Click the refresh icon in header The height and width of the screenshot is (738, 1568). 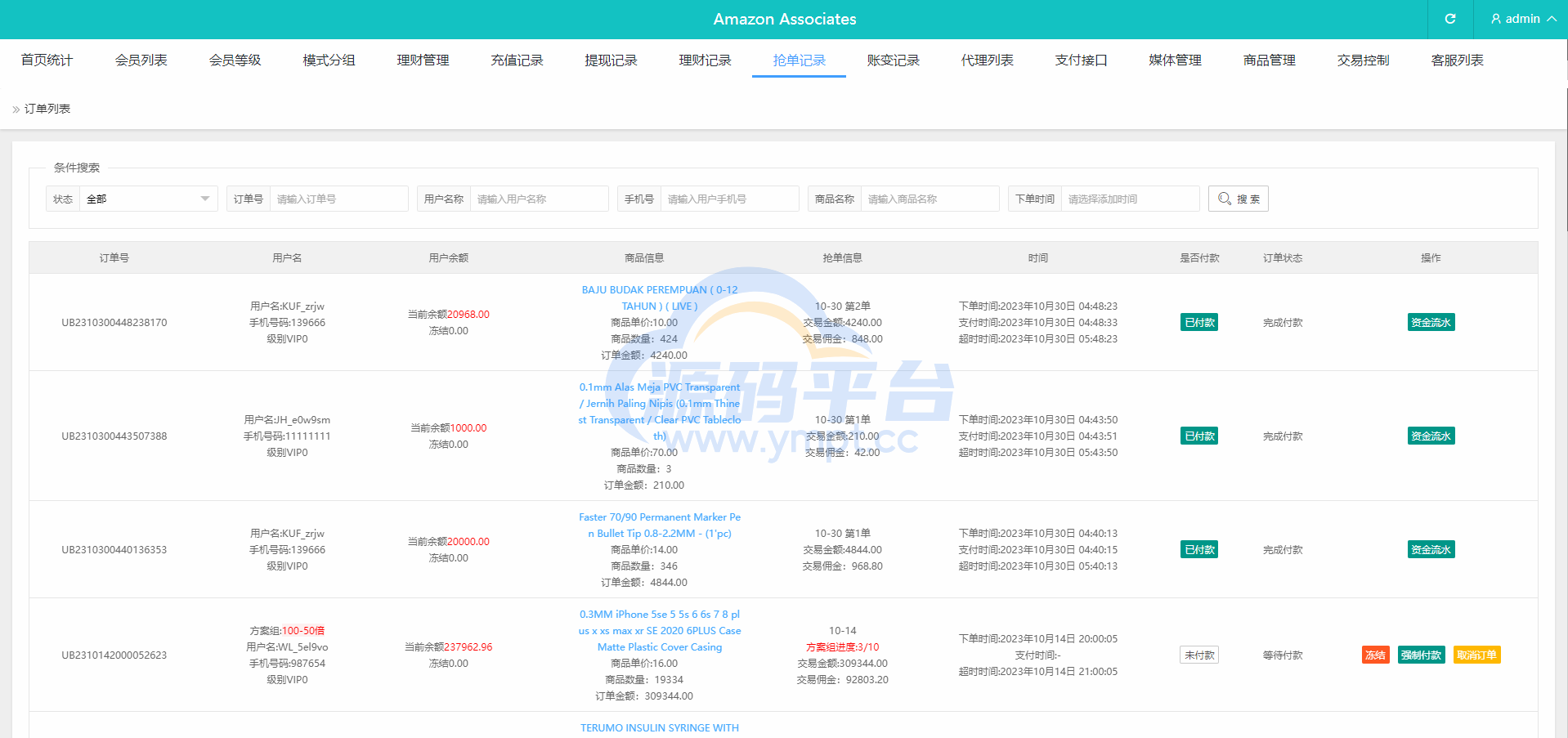(1450, 19)
